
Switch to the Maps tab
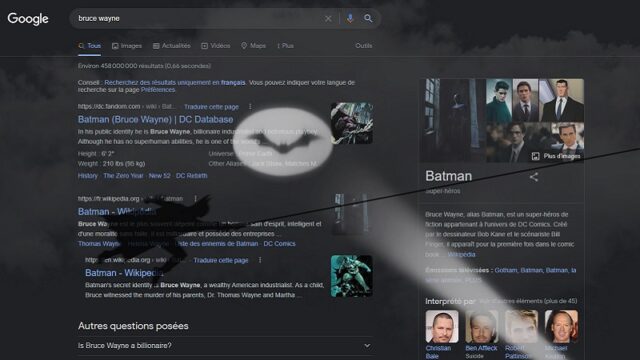coord(253,46)
